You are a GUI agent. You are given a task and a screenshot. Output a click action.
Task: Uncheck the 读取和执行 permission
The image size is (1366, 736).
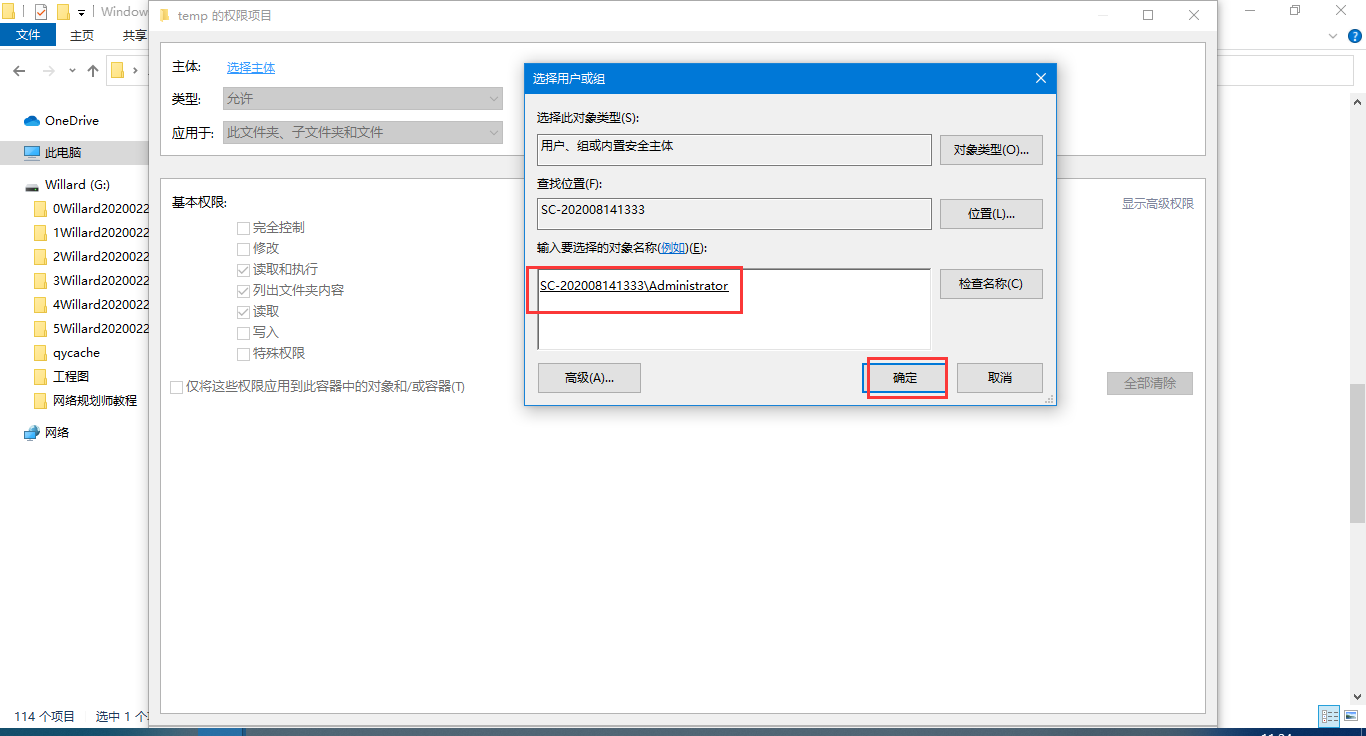click(x=242, y=269)
